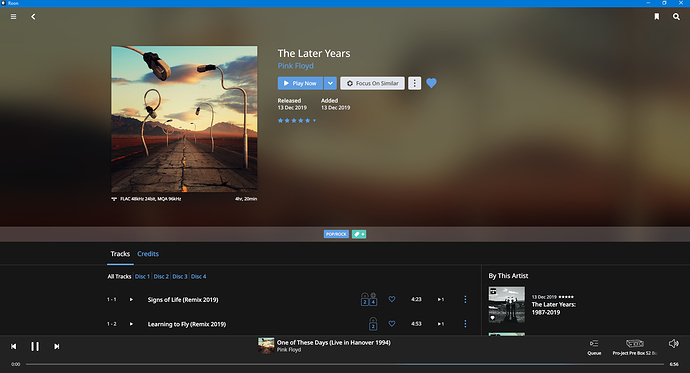Click The Later Years: 1987-2019 album title
This screenshot has width=690, height=373.
tap(554, 308)
